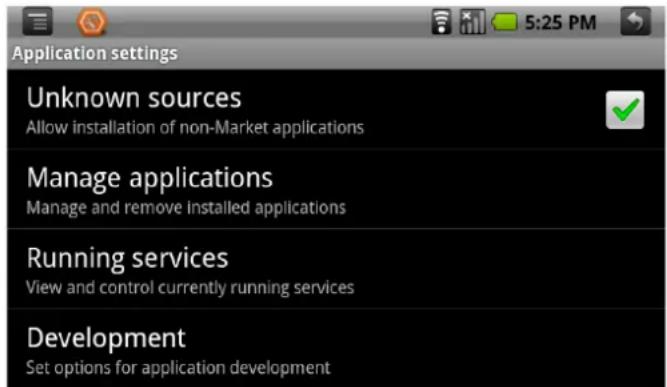The width and height of the screenshot is (667, 387).
Task: Toggle the Unknown sources checkbox
Action: (625, 110)
